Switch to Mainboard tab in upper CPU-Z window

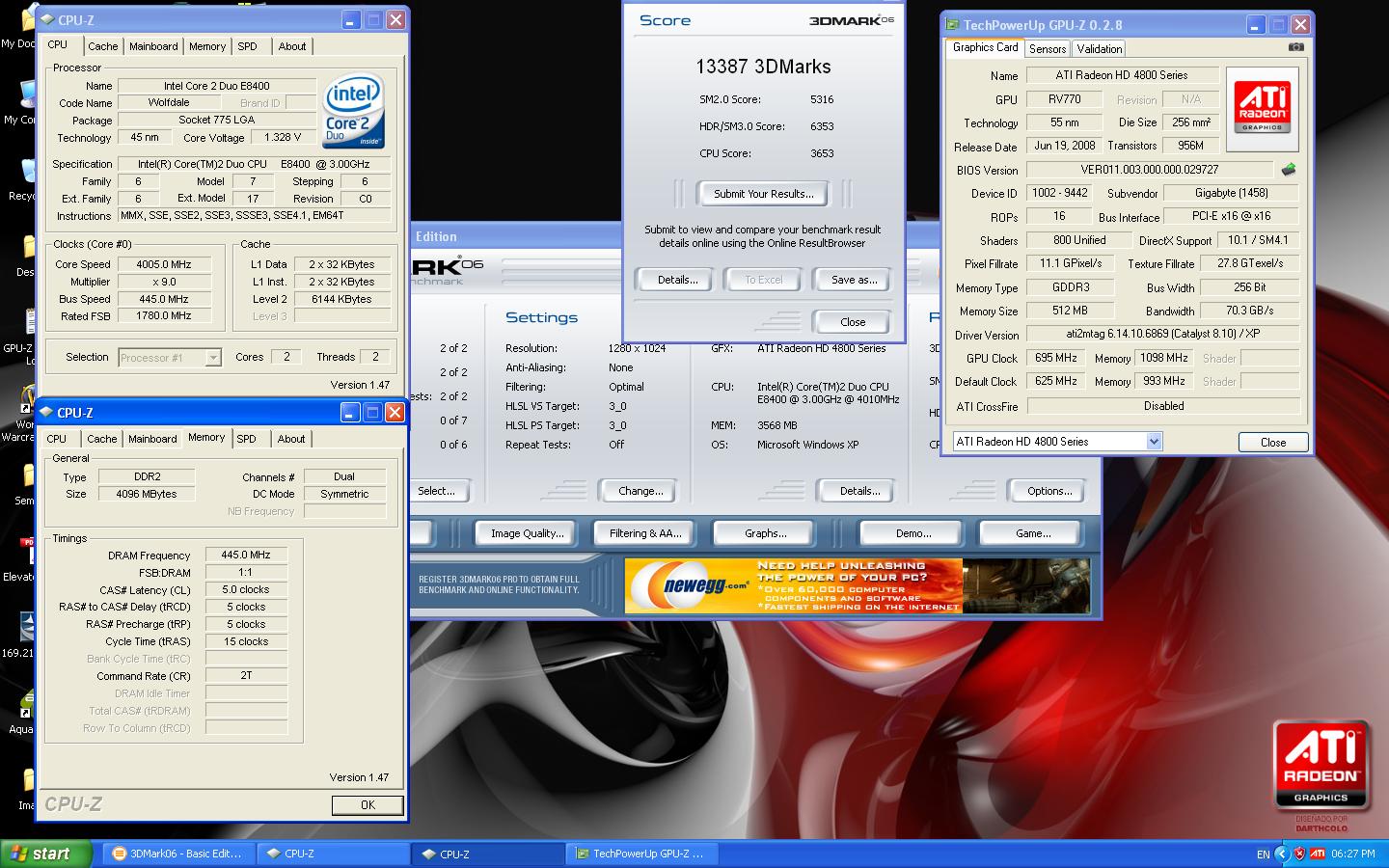pyautogui.click(x=153, y=46)
